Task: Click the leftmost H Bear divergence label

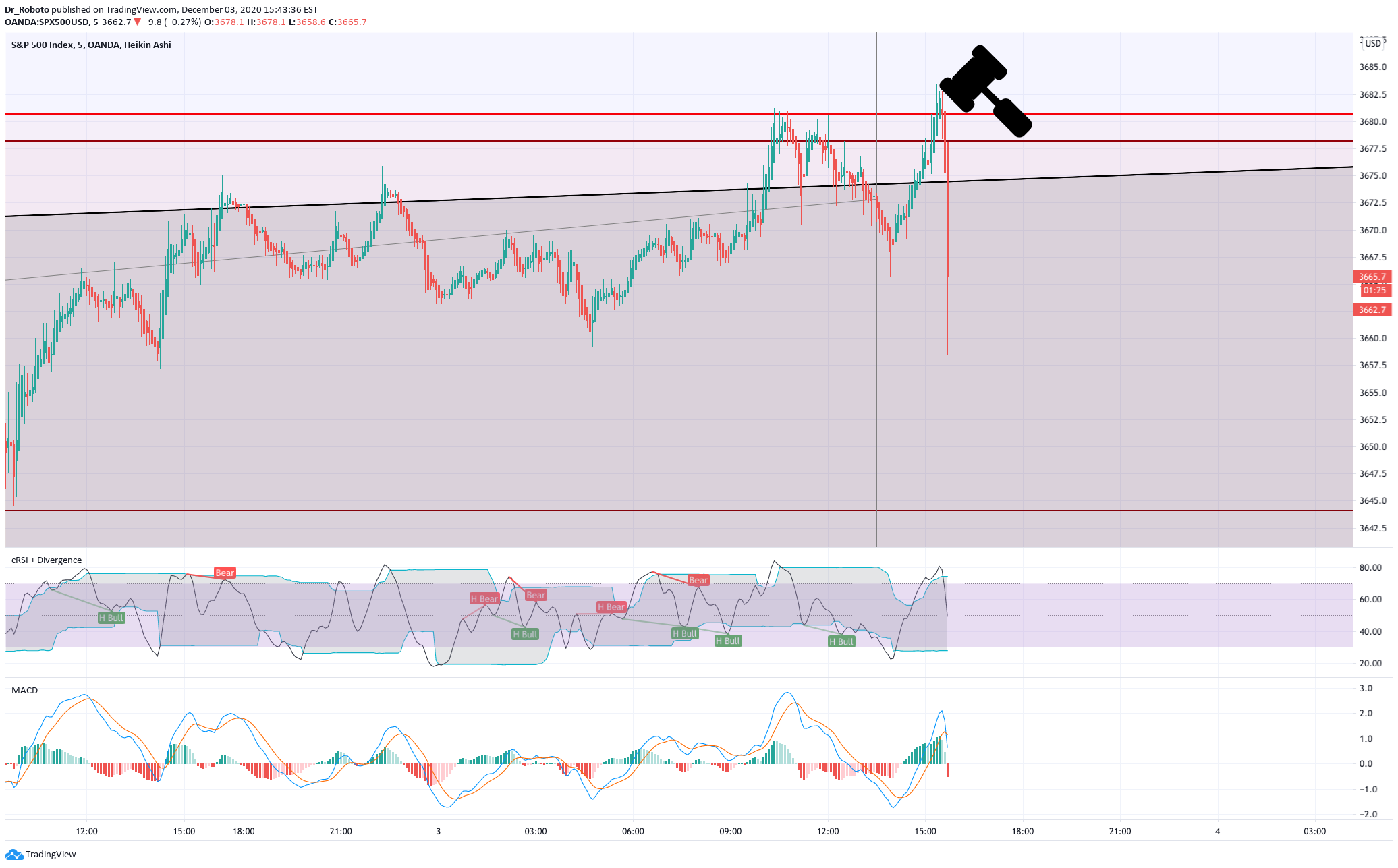Action: point(484,598)
